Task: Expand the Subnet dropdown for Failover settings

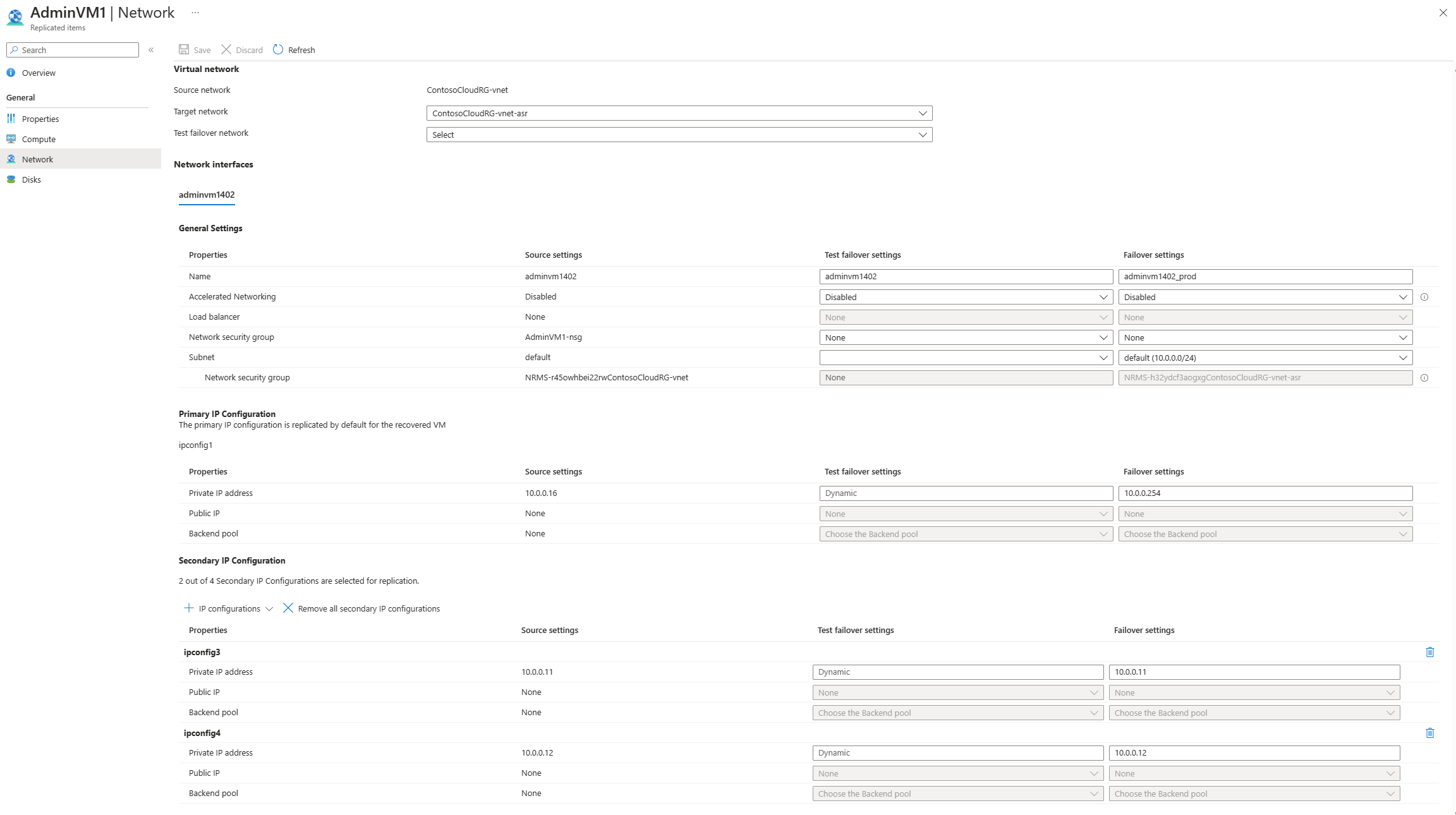Action: [1404, 357]
